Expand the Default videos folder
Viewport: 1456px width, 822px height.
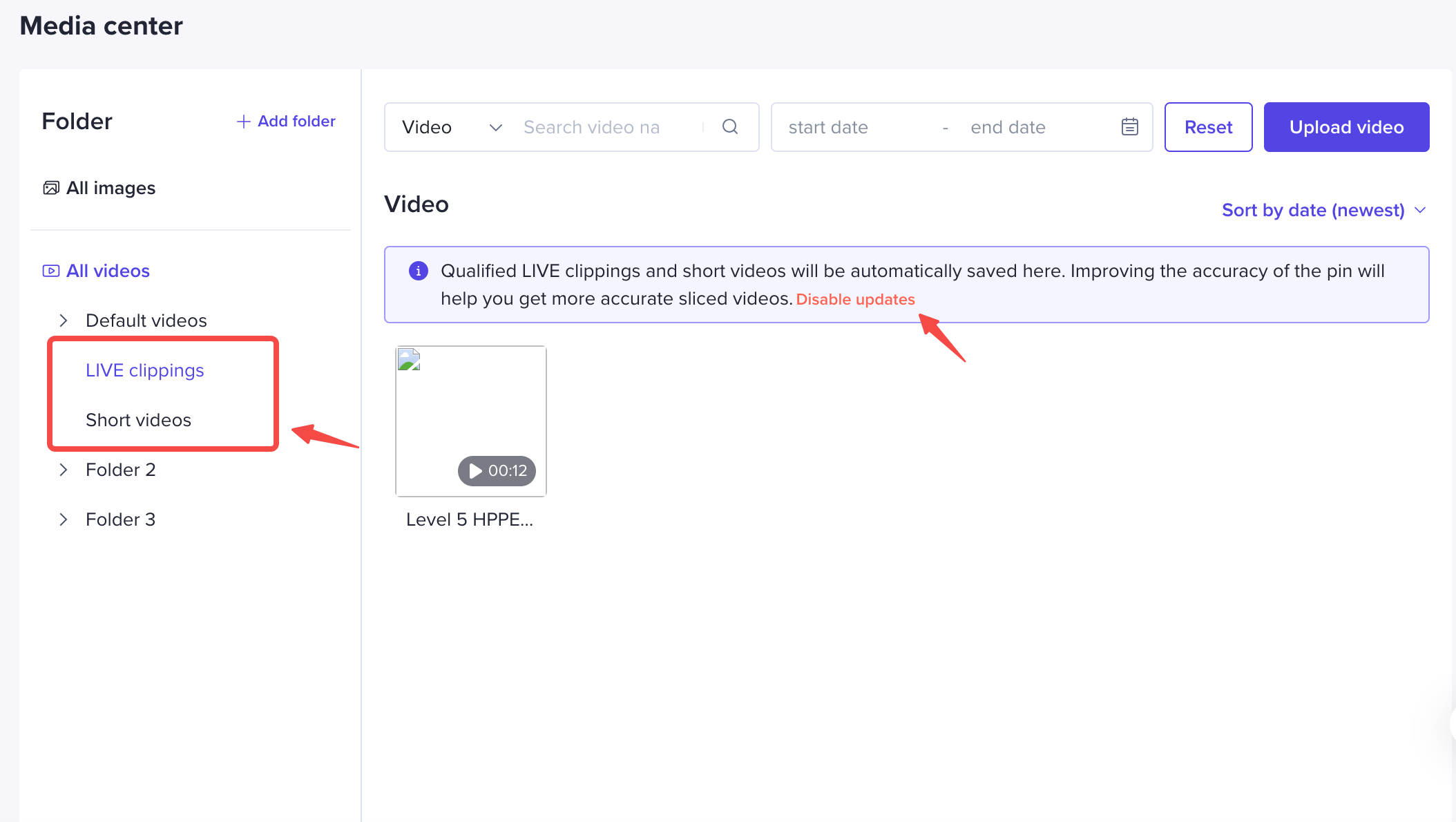pyautogui.click(x=64, y=319)
